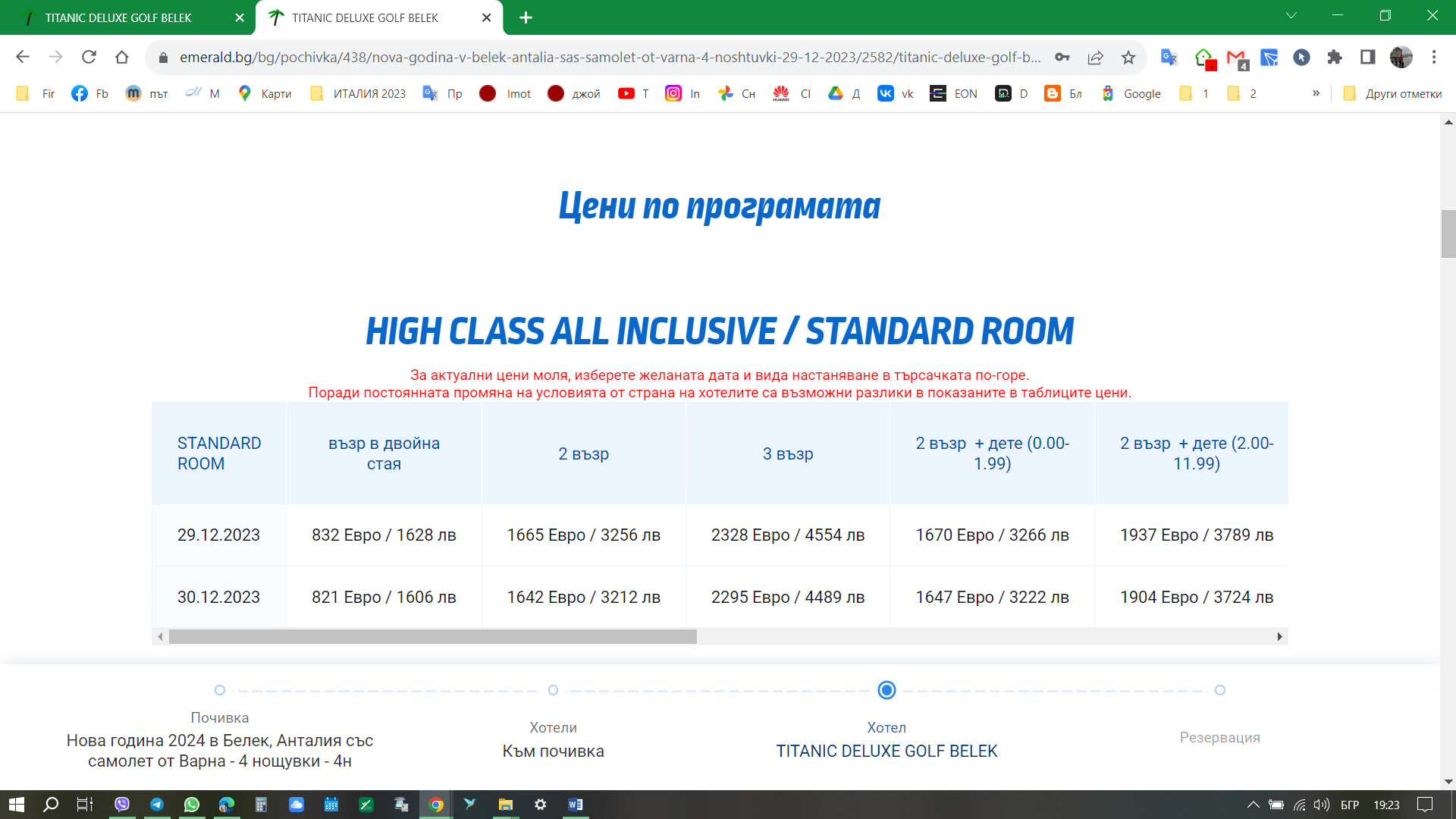Open the YouTube T bookmark
The width and height of the screenshot is (1456, 819).
pos(633,93)
